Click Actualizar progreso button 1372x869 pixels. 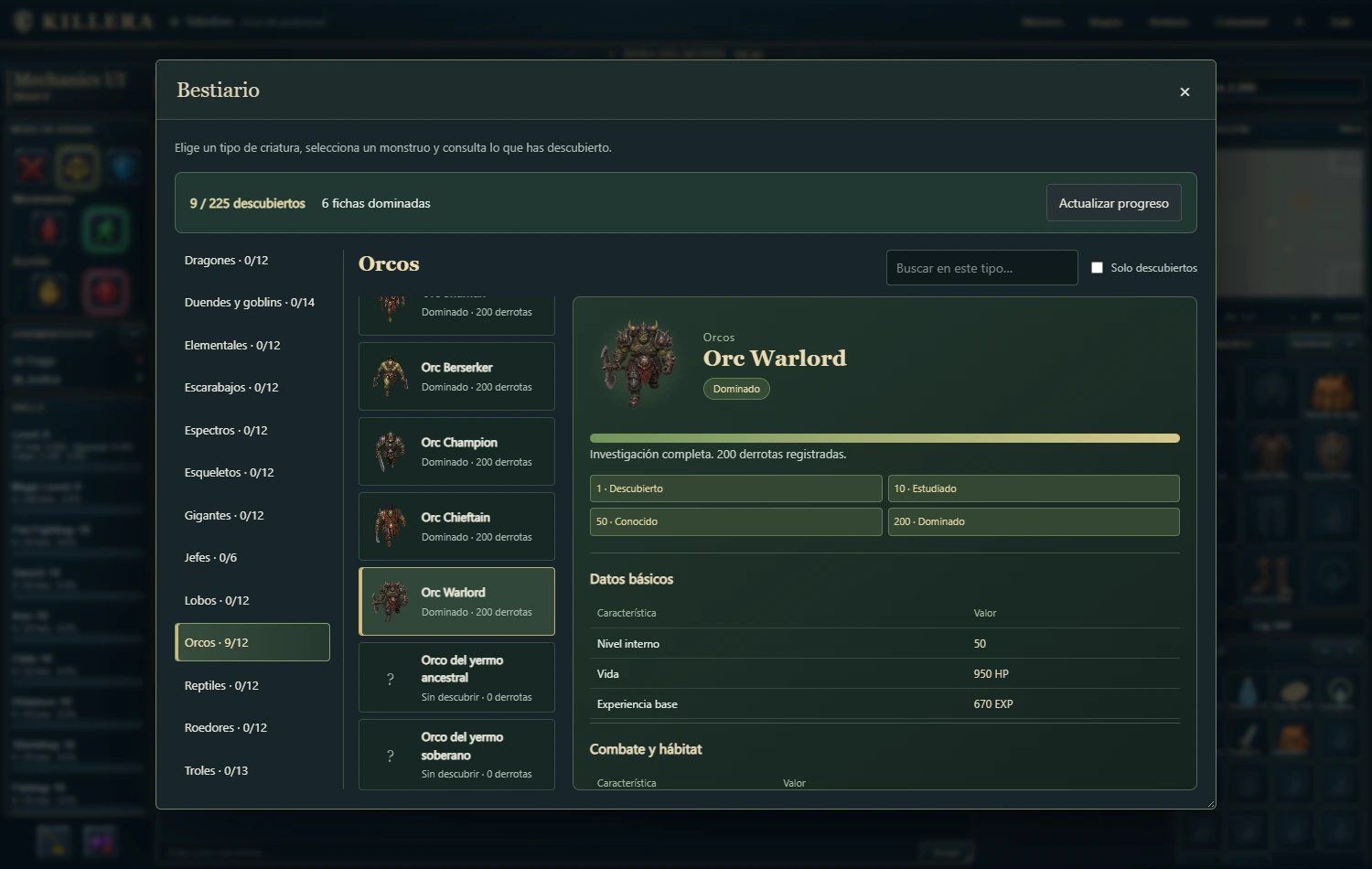coord(1113,203)
